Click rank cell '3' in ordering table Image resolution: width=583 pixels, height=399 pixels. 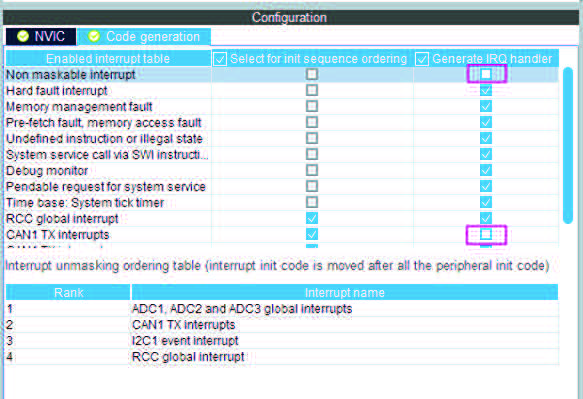[10, 341]
